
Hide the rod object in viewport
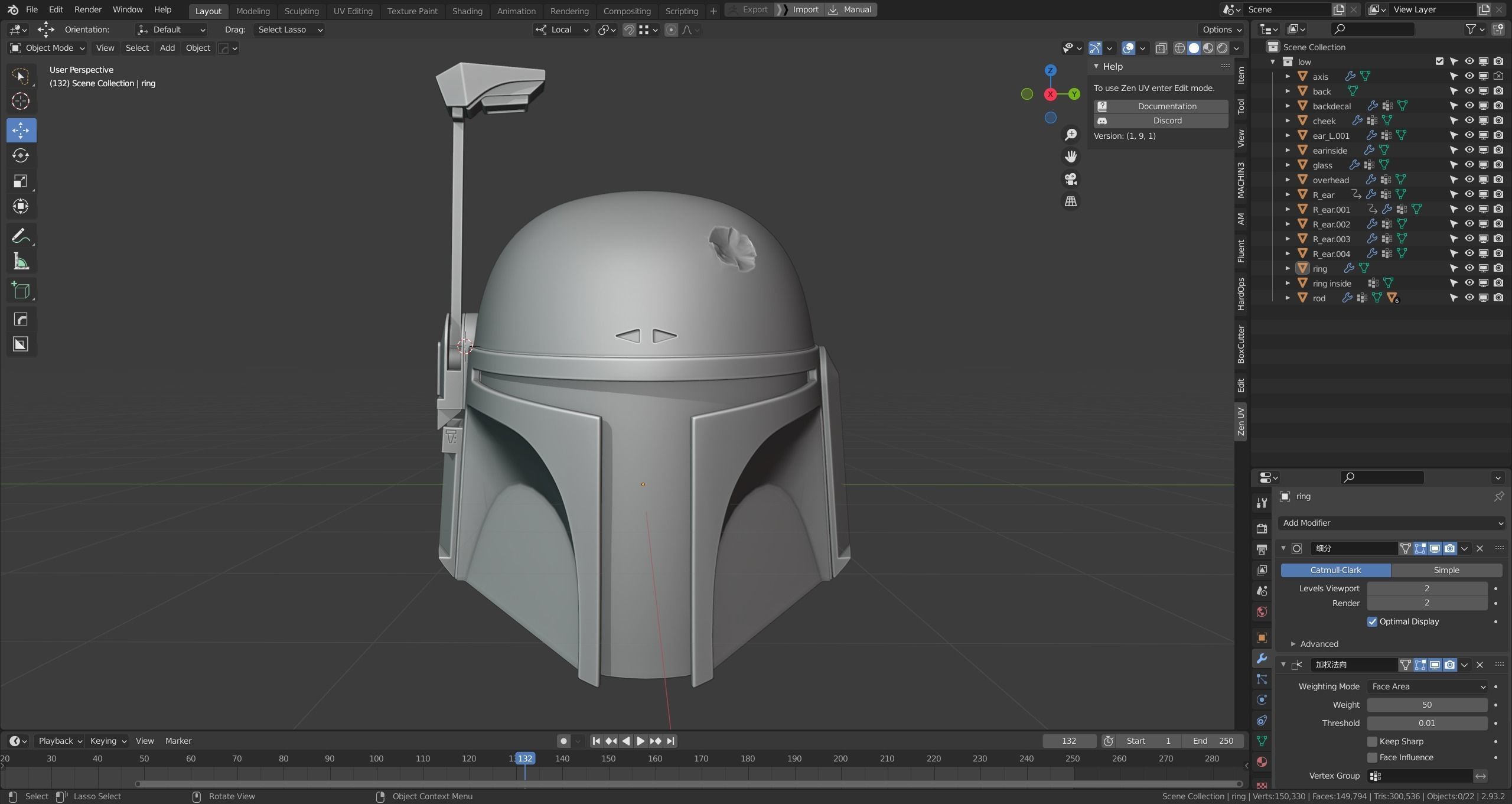[1469, 298]
